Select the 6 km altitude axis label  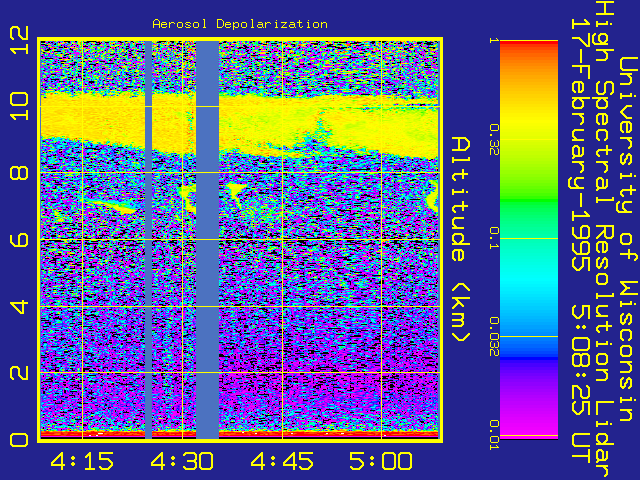19,239
